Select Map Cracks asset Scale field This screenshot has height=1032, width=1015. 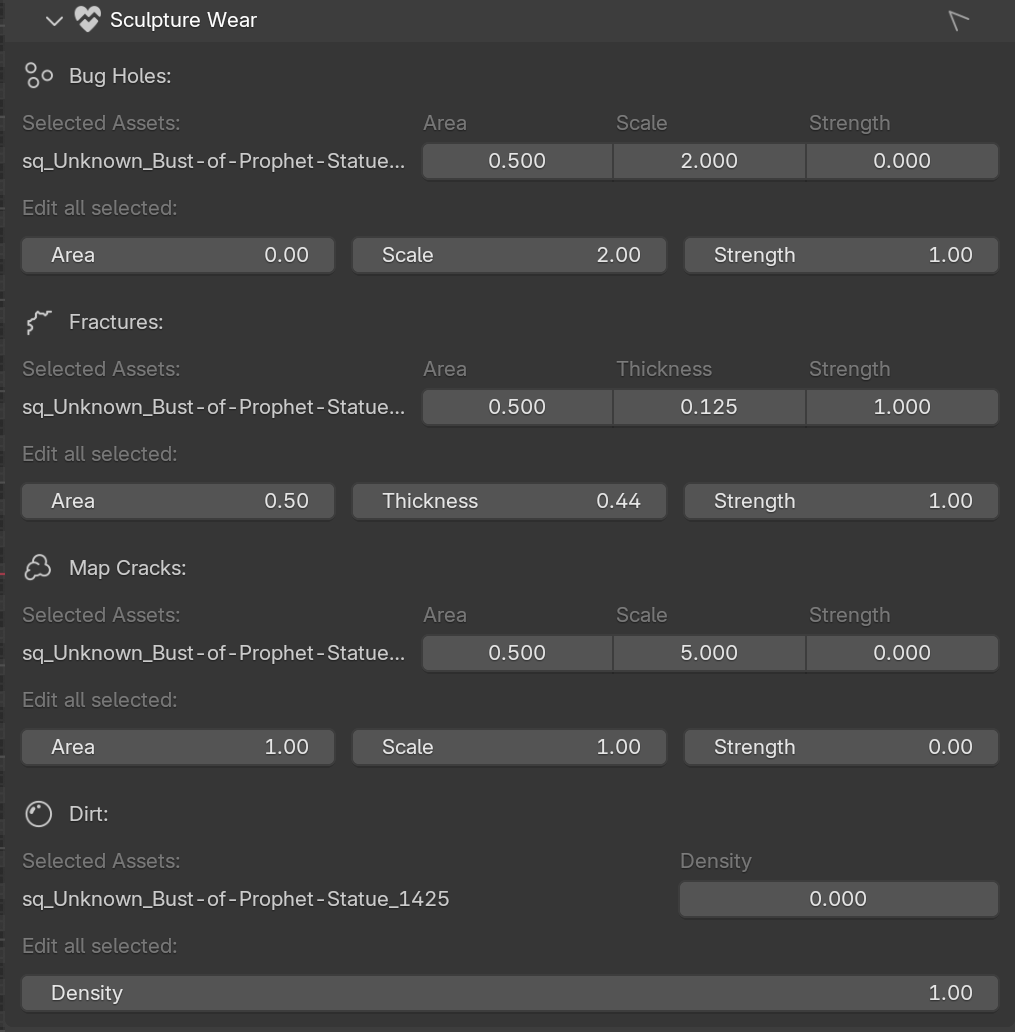coord(709,653)
